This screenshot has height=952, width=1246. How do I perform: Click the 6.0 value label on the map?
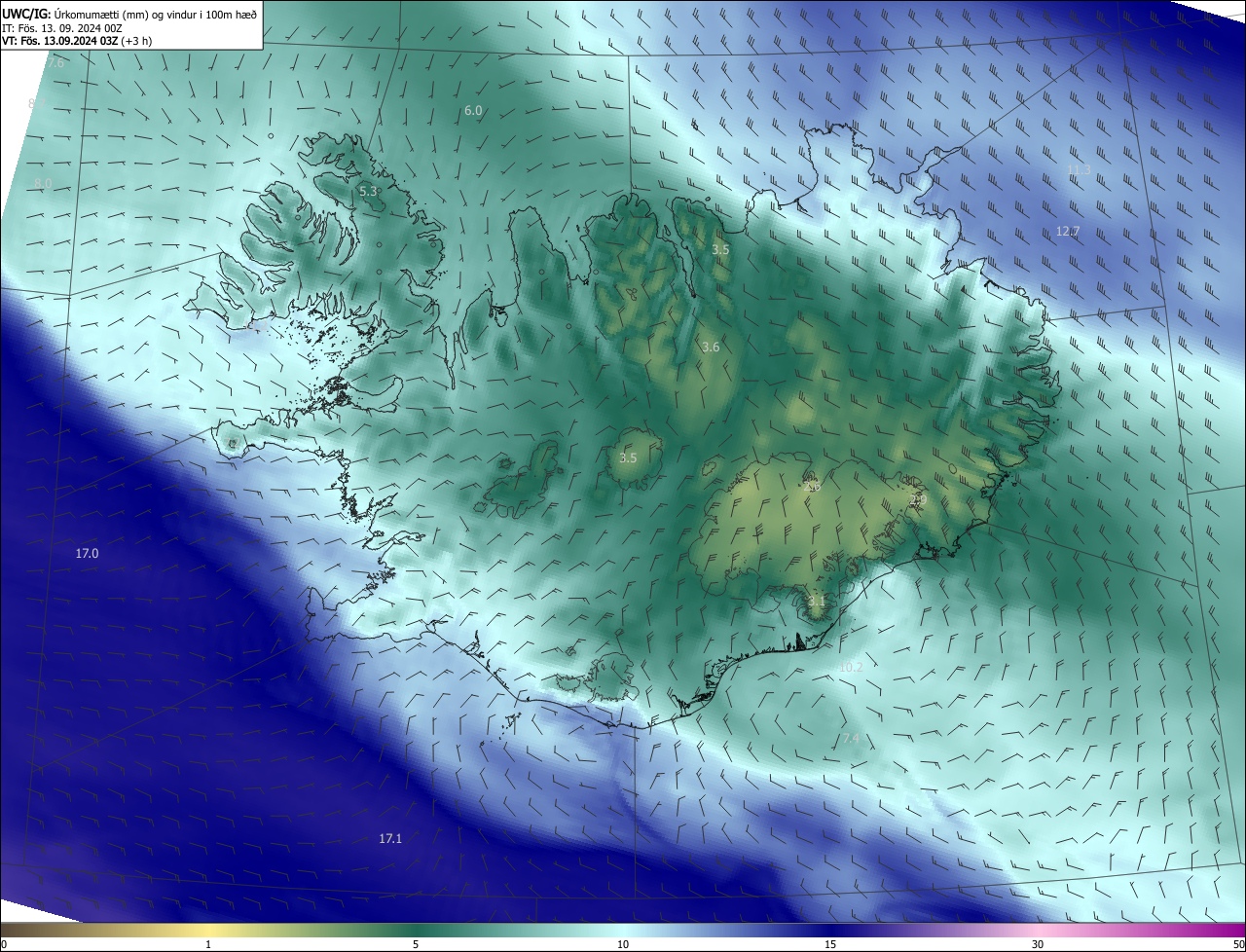473,111
